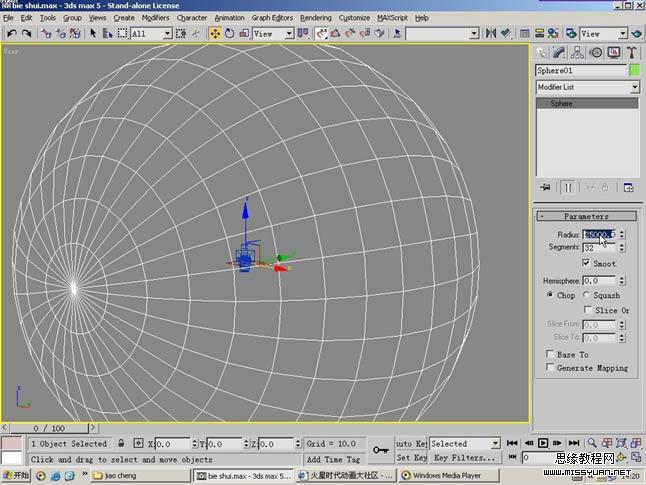Open the reference coordinate View dropdown
Viewport: 646px width, 485px height.
coord(273,34)
